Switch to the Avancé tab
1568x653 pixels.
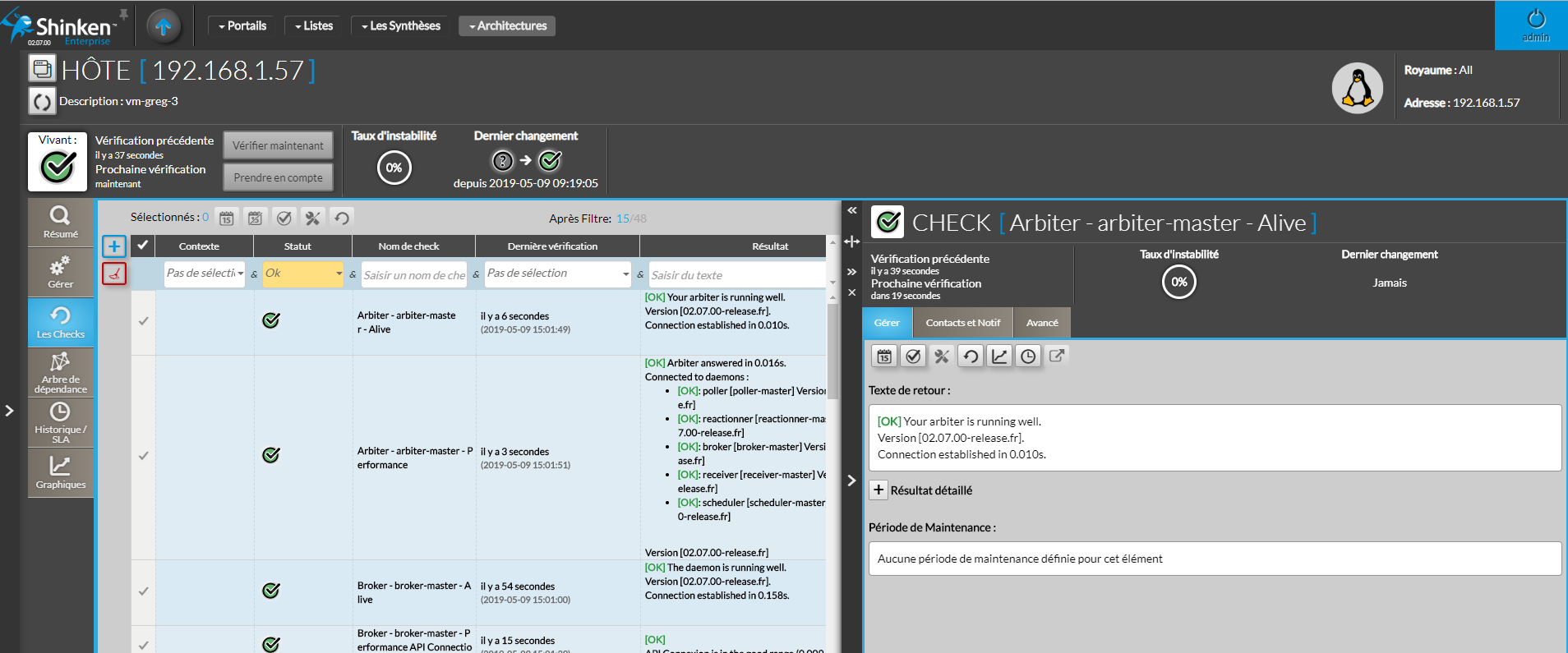pyautogui.click(x=1041, y=323)
